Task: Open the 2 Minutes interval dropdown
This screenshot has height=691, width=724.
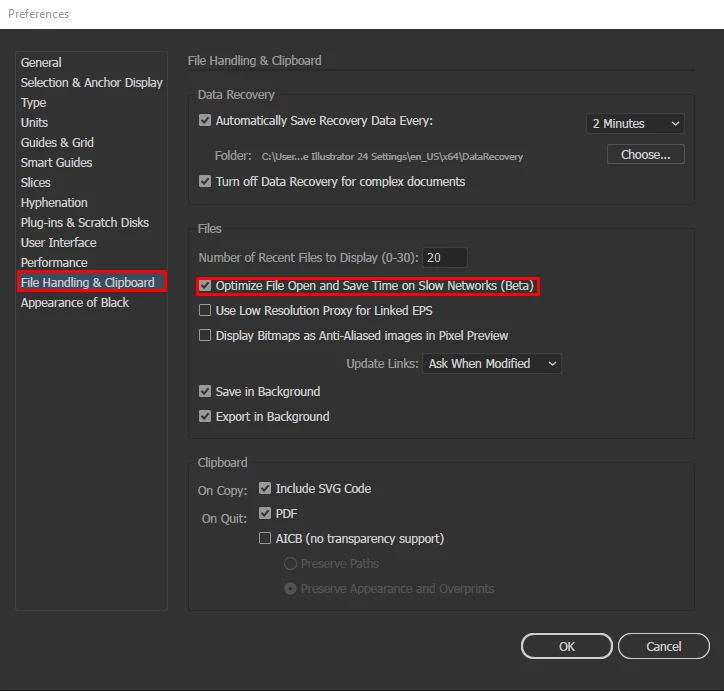Action: [635, 124]
